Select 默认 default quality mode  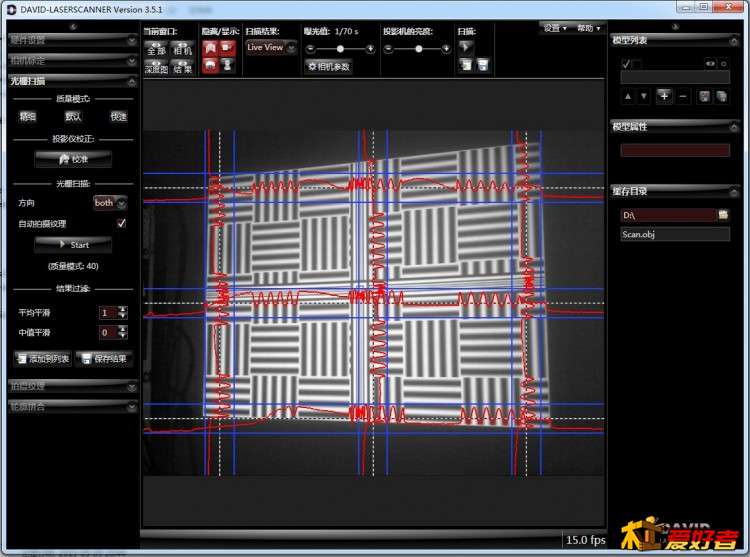pyautogui.click(x=73, y=116)
